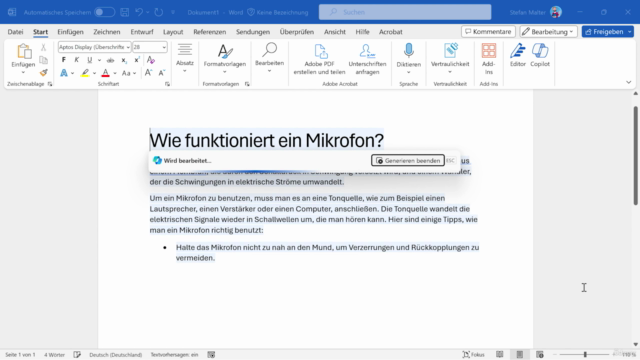
Task: Expand font color dropdown arrow
Action: coord(115,73)
